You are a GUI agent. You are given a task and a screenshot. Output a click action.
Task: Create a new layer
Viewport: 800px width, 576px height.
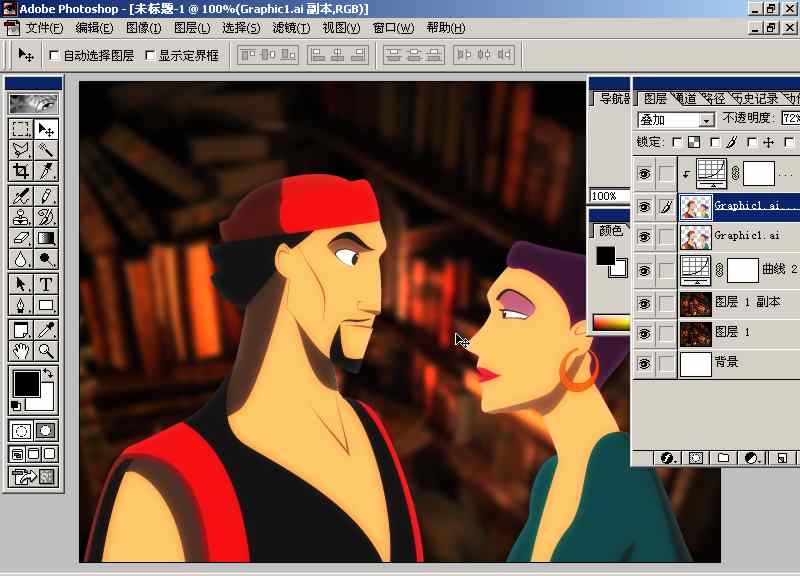pos(782,458)
